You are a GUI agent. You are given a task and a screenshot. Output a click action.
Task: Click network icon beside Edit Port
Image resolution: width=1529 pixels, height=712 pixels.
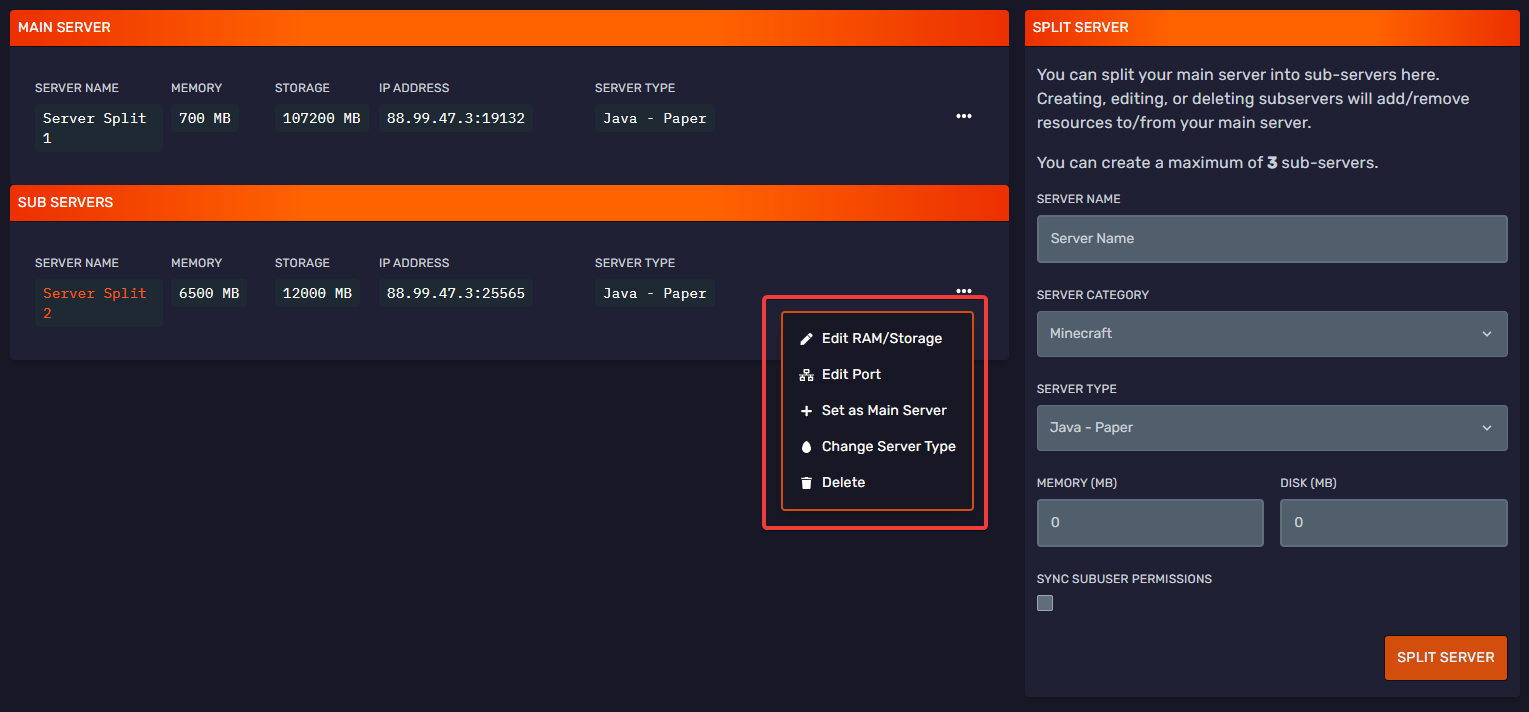pyautogui.click(x=806, y=375)
